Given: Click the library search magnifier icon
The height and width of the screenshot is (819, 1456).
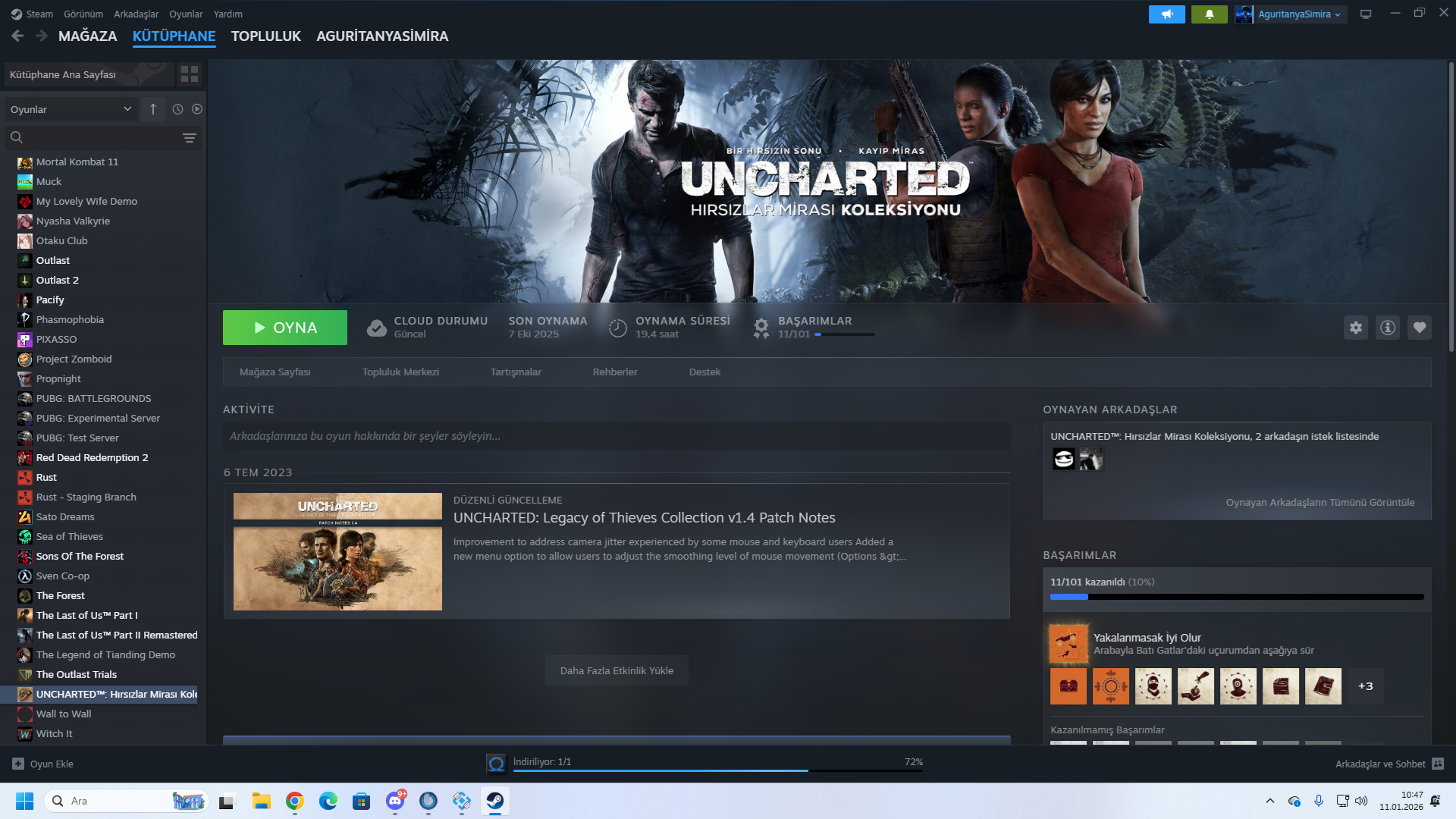Looking at the screenshot, I should (17, 137).
